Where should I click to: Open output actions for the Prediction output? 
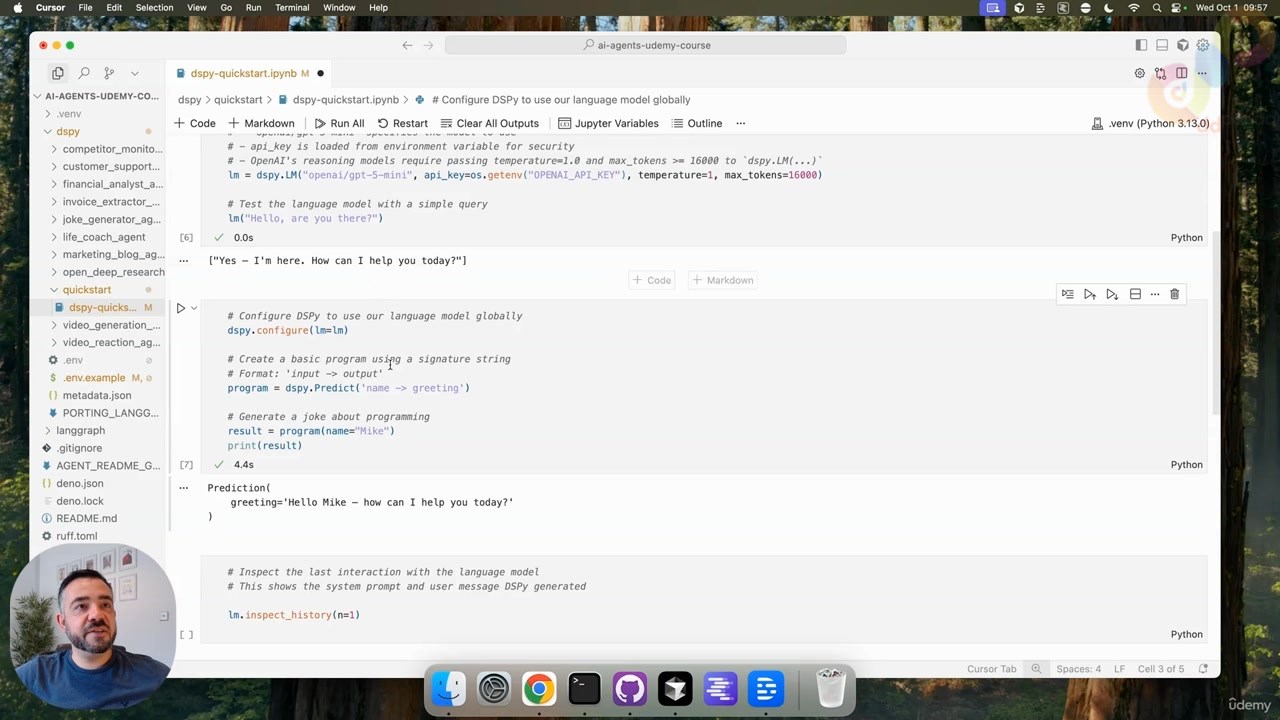pyautogui.click(x=184, y=488)
